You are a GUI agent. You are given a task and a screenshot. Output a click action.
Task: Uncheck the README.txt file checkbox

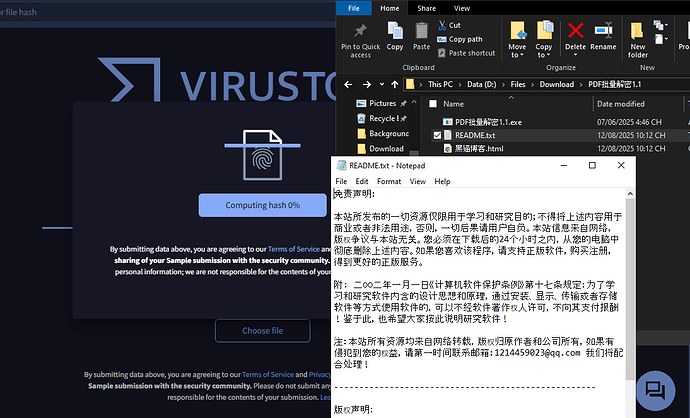[437, 134]
